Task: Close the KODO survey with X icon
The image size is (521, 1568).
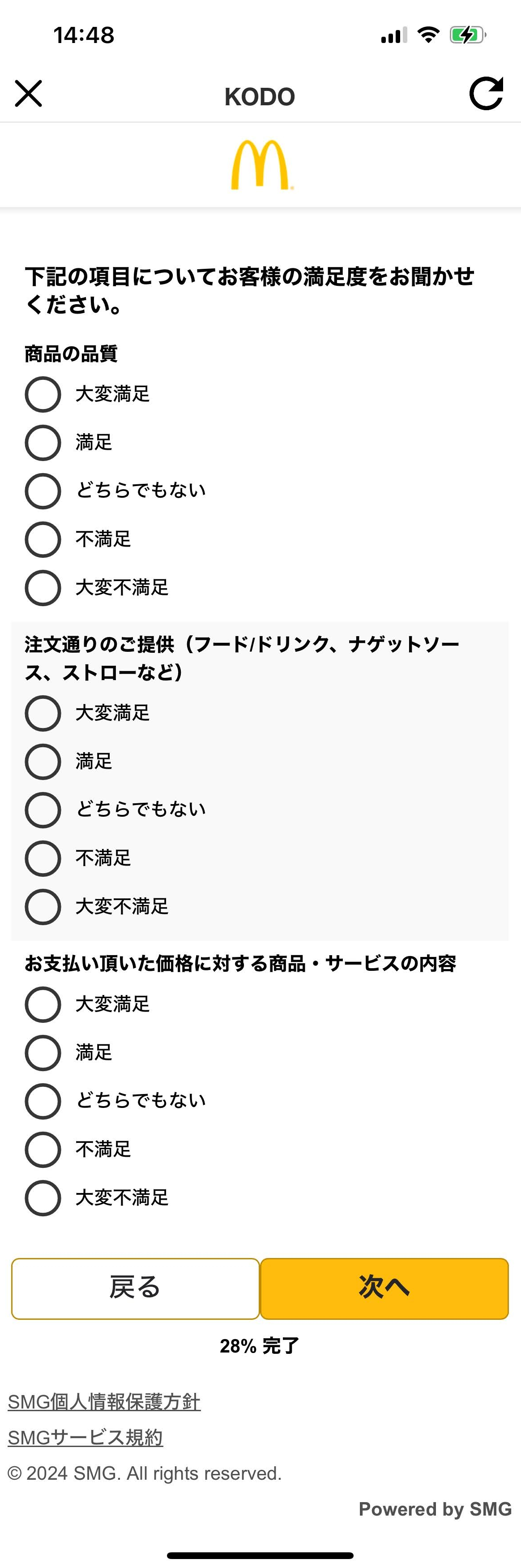Action: (x=29, y=94)
